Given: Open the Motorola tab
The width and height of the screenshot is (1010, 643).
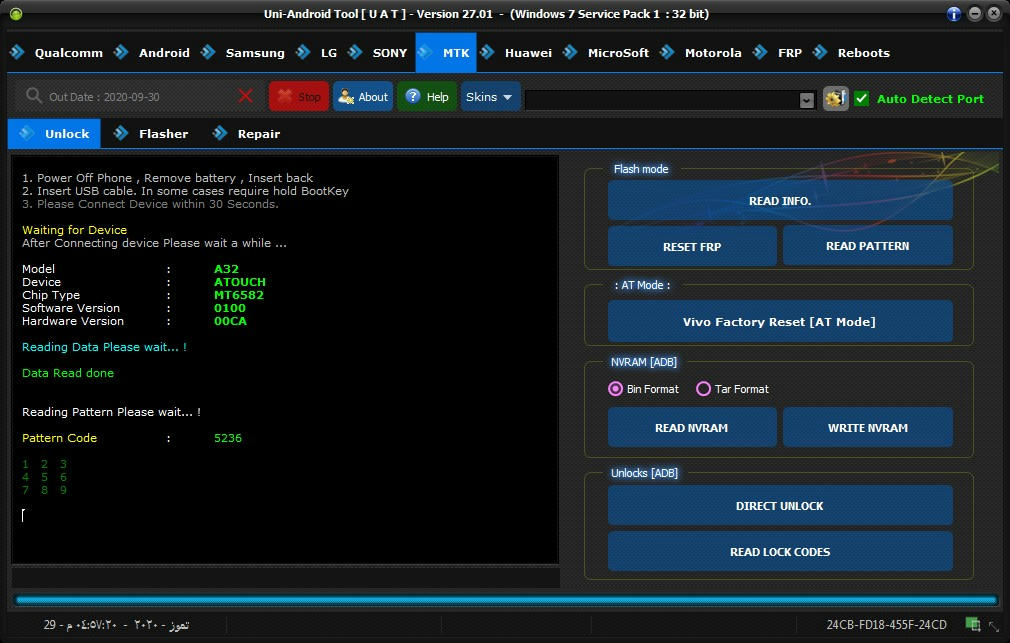Looking at the screenshot, I should [701, 53].
